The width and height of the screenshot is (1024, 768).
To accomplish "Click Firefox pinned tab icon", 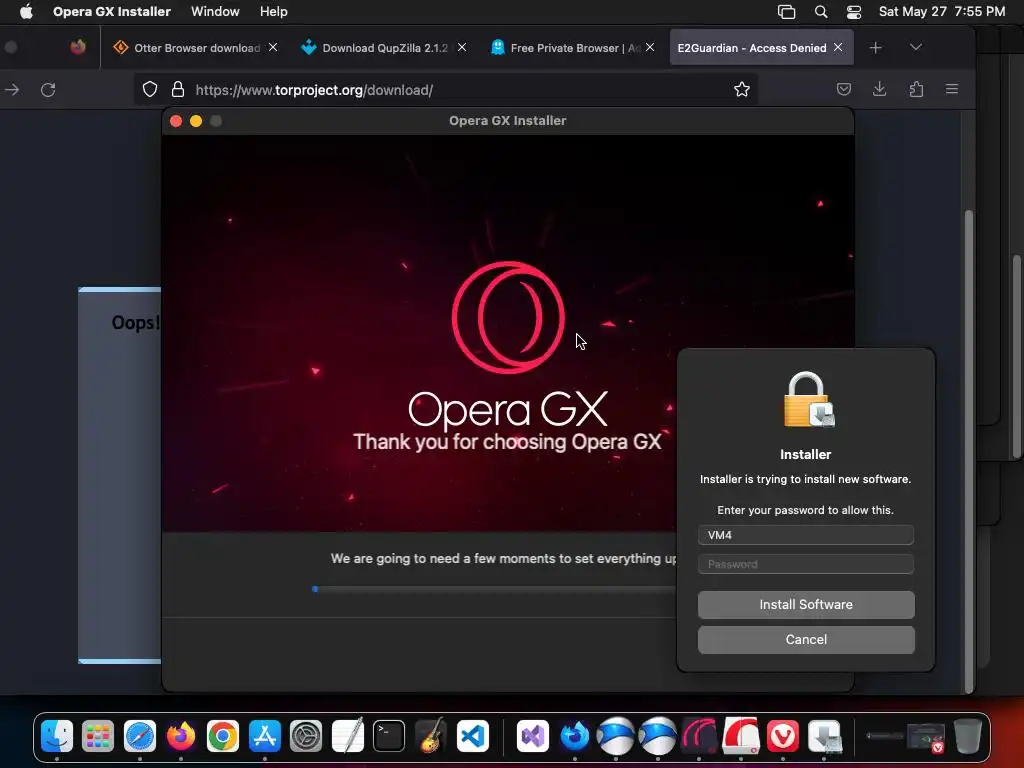I will coord(78,47).
